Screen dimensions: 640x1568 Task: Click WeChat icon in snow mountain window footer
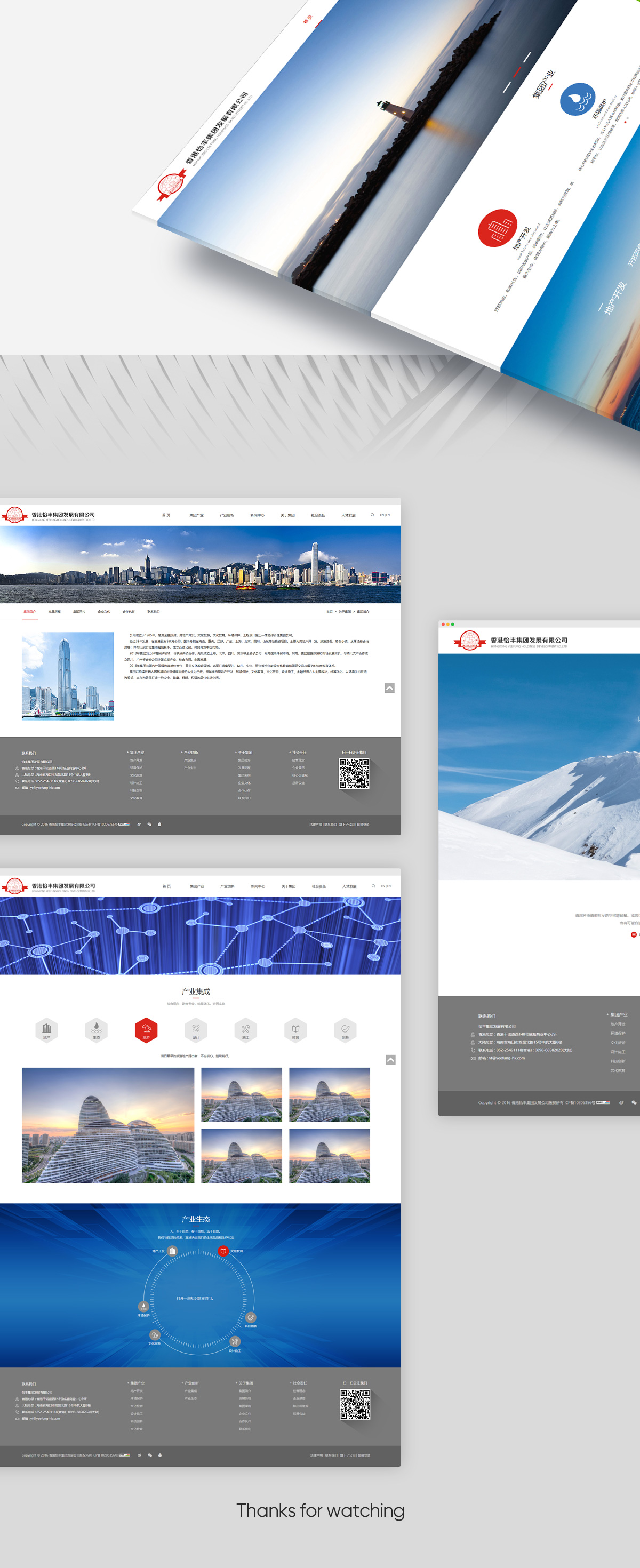tap(634, 1102)
